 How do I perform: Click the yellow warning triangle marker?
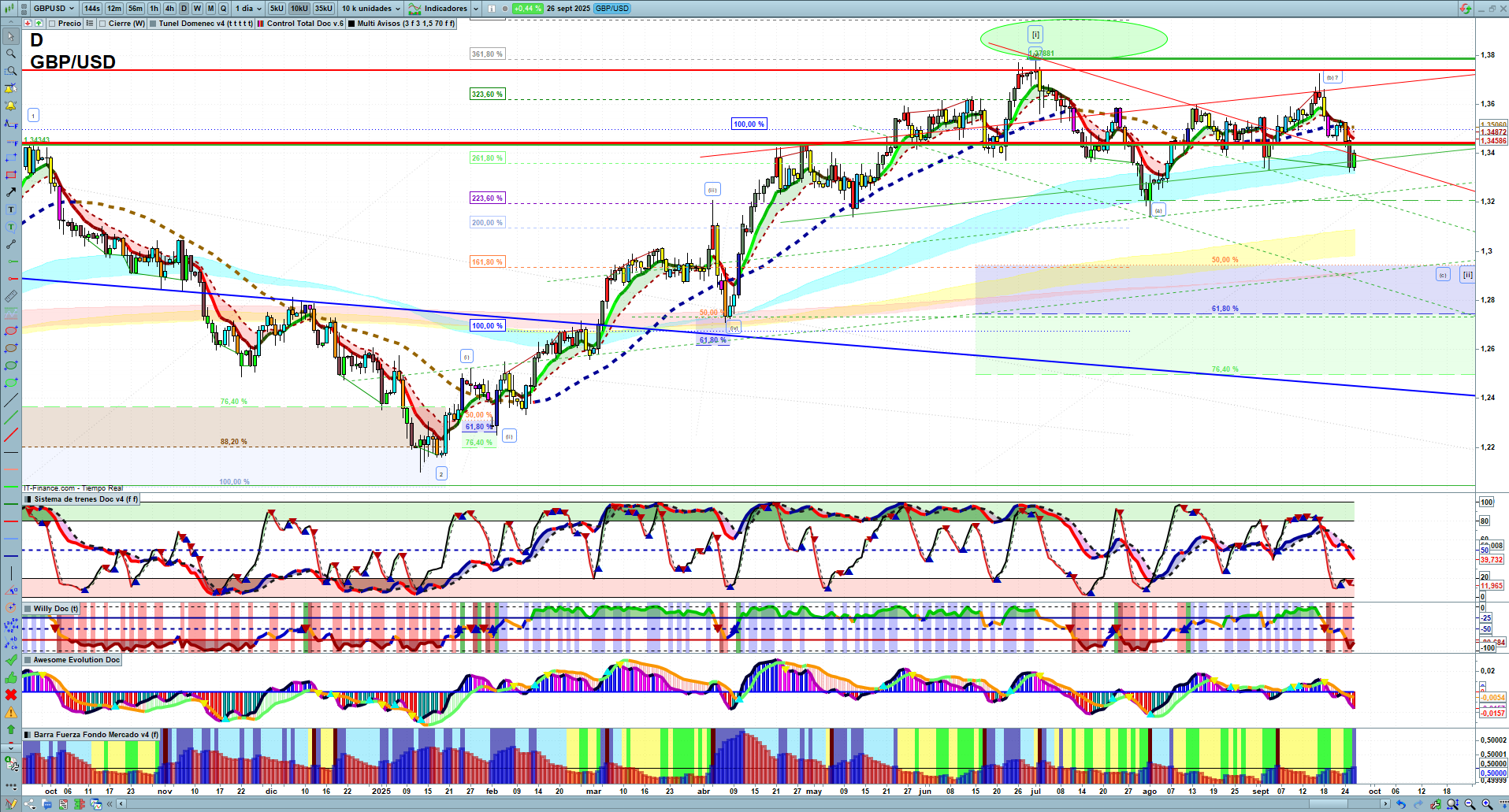coord(11,712)
